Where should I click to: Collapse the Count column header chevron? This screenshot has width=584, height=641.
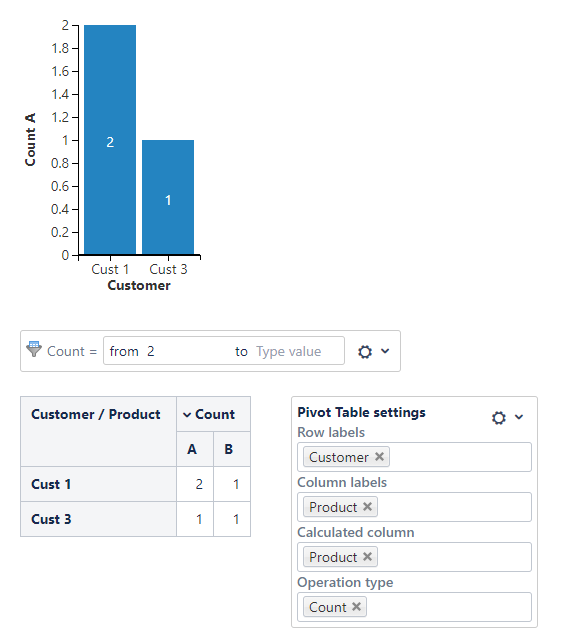(187, 415)
